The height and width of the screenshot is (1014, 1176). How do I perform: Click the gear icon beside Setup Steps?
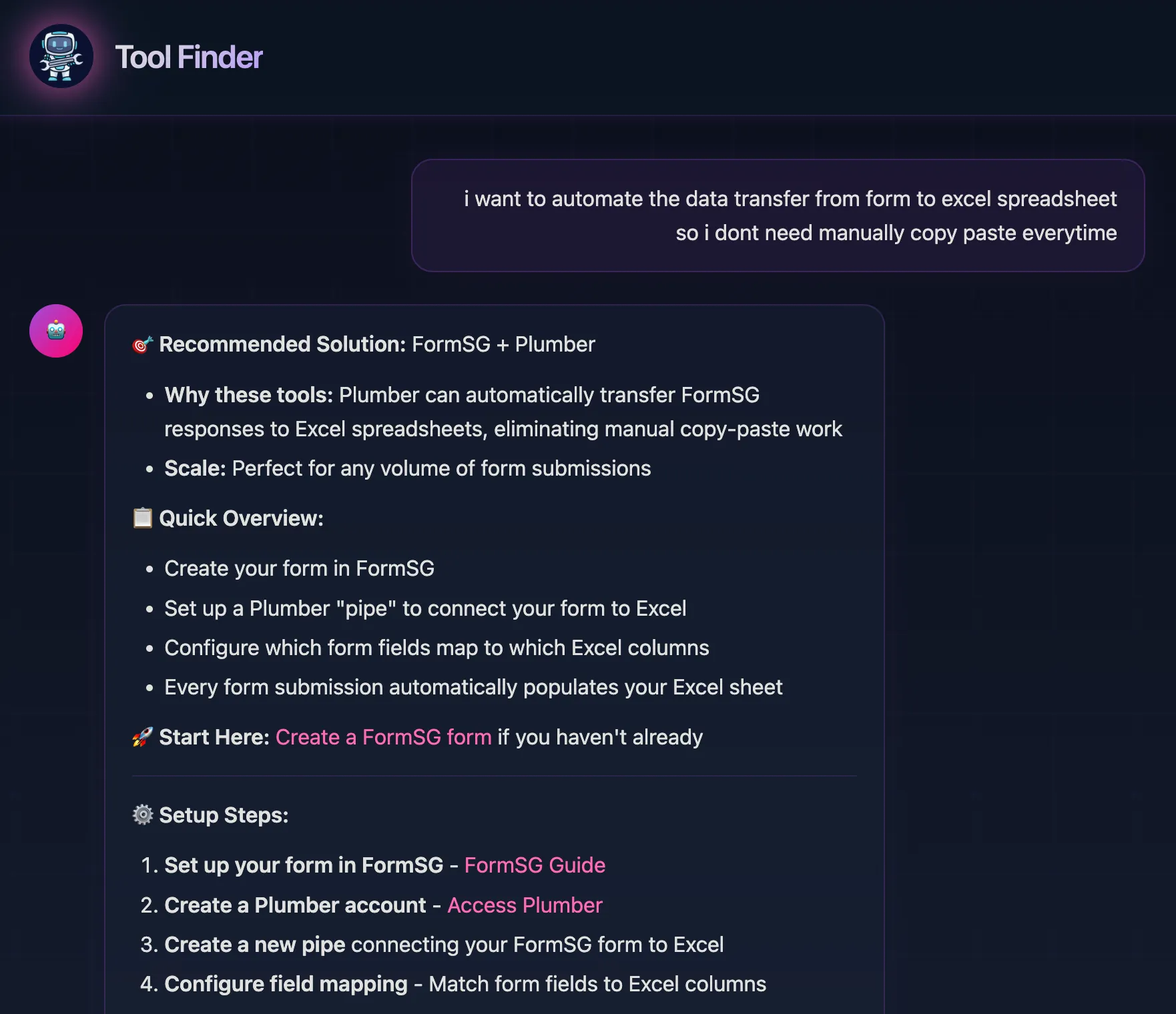[142, 814]
